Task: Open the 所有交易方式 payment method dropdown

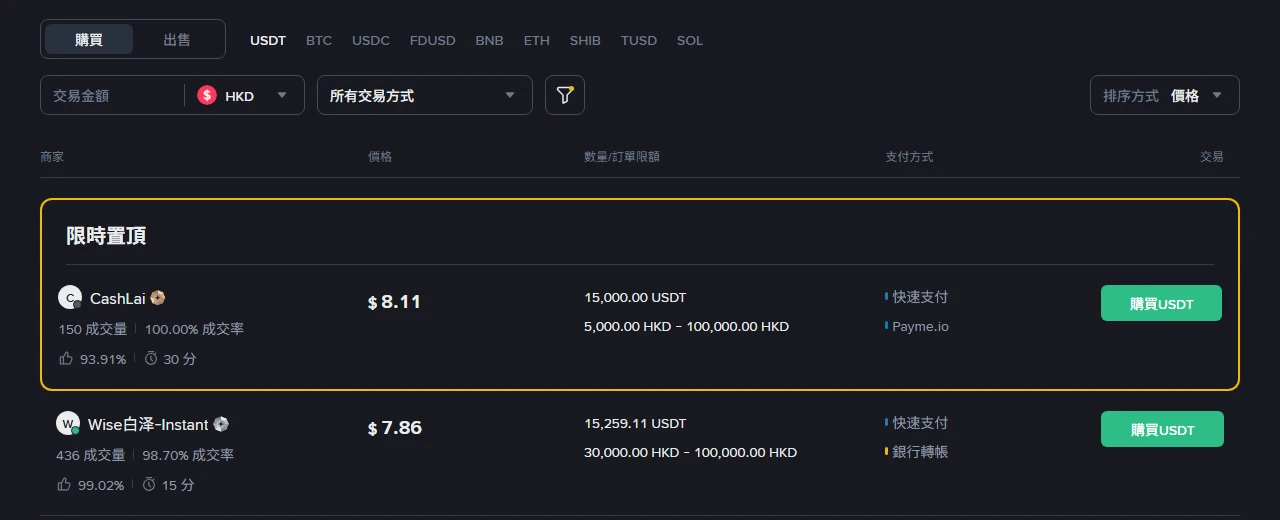Action: (425, 95)
